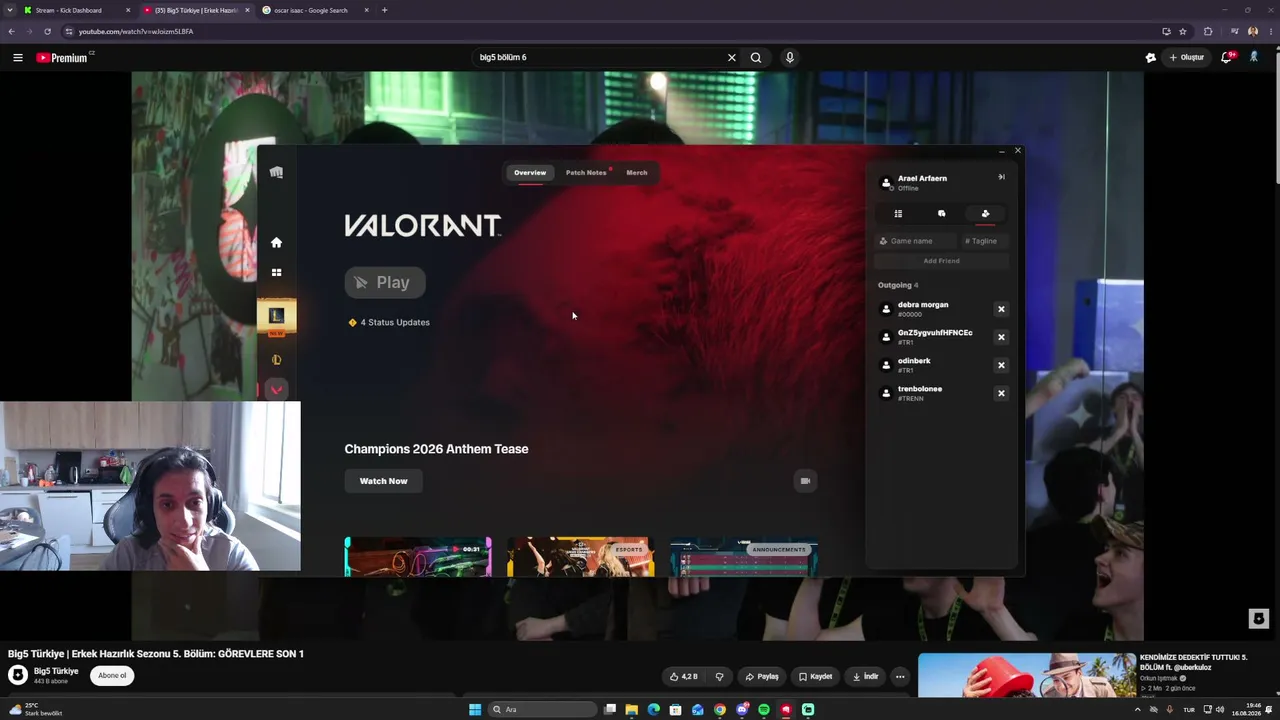The image size is (1280, 720).
Task: Select the League of Legends game tile
Action: coord(276,316)
